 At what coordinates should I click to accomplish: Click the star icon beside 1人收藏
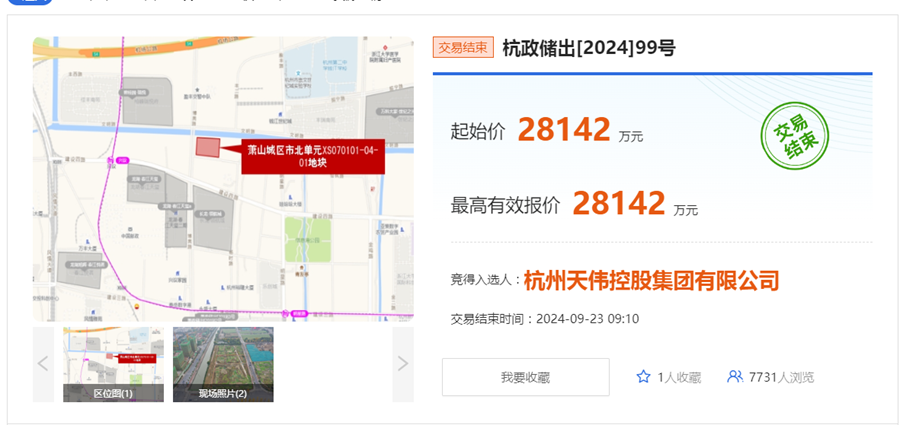(x=643, y=377)
